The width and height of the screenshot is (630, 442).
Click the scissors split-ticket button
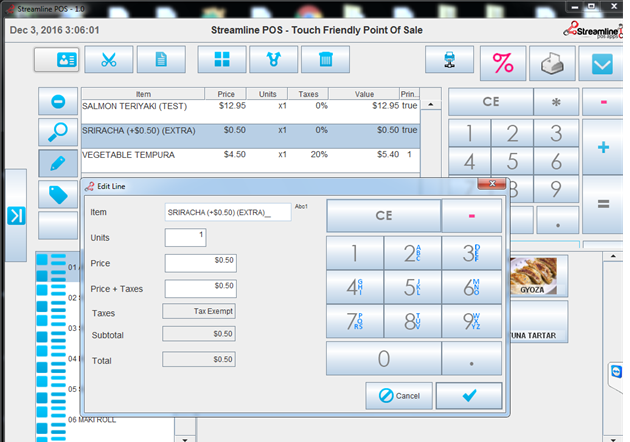point(108,59)
